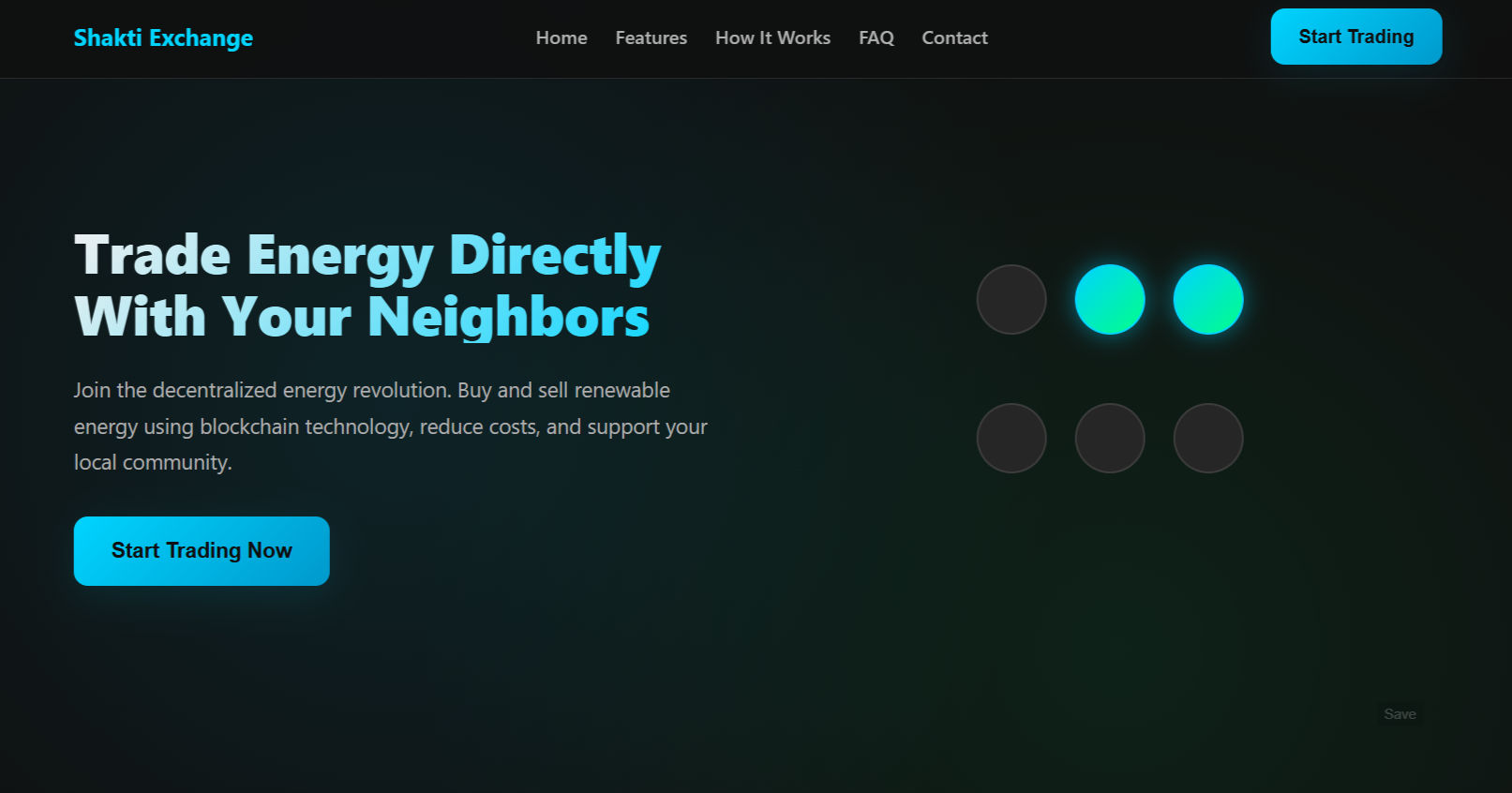
Task: Click the heading "Trade Energy Directly With Your Neighbors"
Action: (367, 285)
